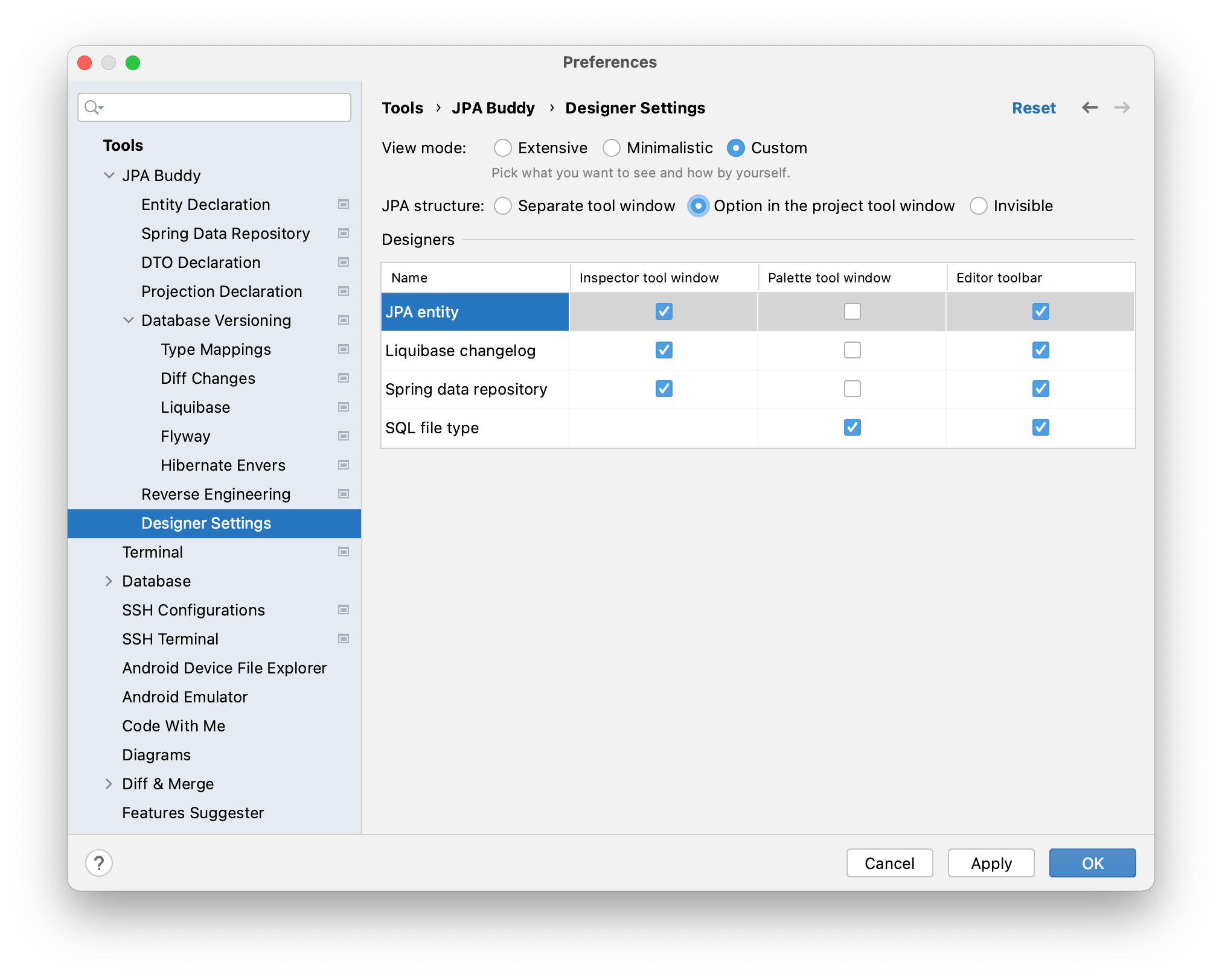Viewport: 1222px width, 980px height.
Task: Expand the Diff & Merge node
Action: coord(109,784)
